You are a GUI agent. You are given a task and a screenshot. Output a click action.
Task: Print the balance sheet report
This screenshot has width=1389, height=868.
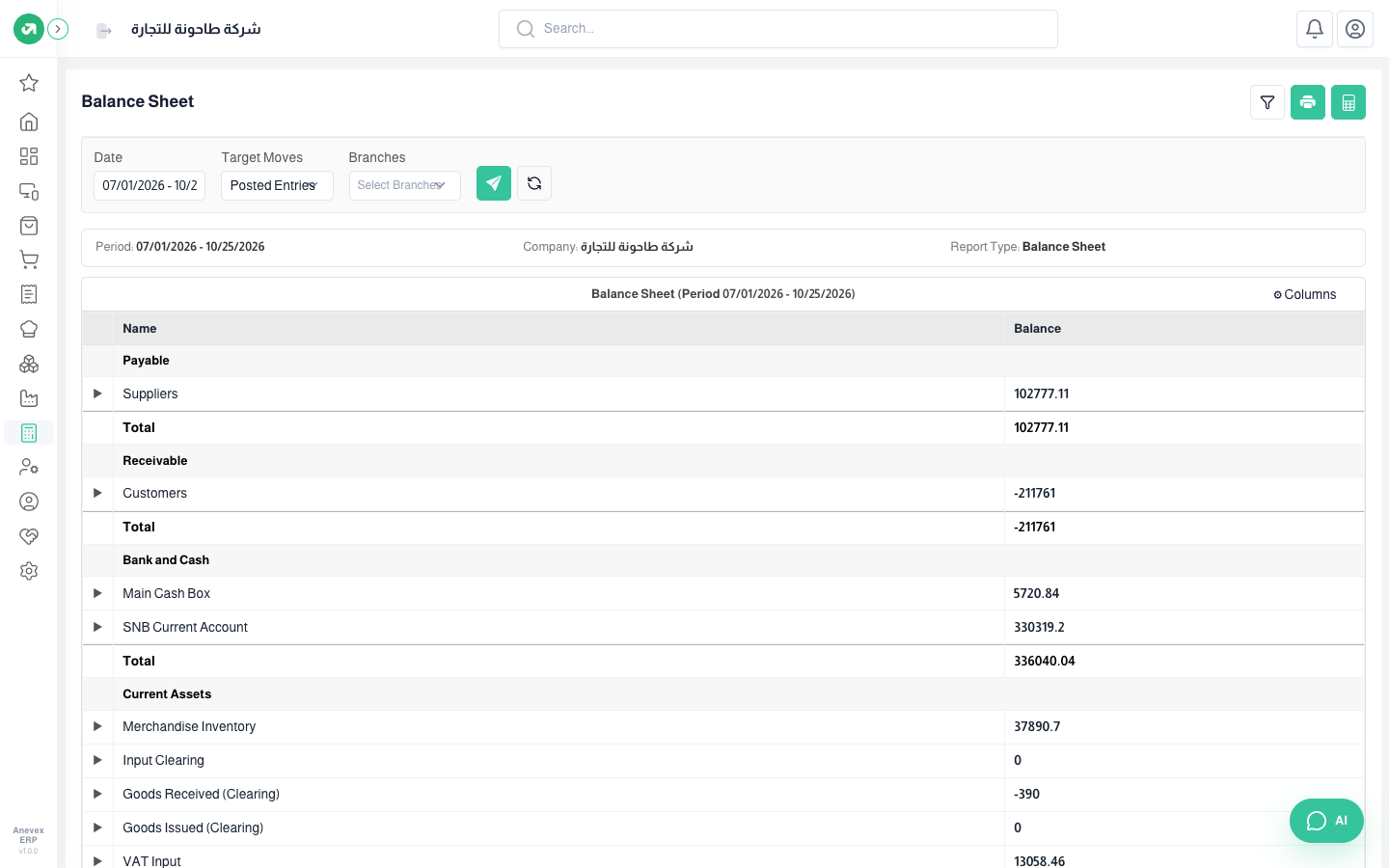[x=1308, y=102]
